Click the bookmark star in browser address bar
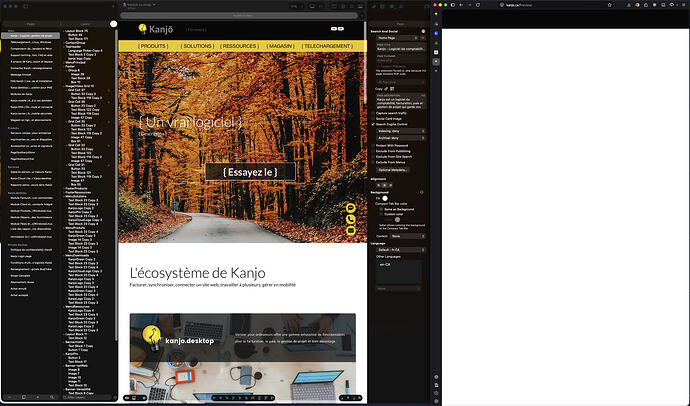Image resolution: width=690 pixels, height=406 pixels. pyautogui.click(x=609, y=5)
